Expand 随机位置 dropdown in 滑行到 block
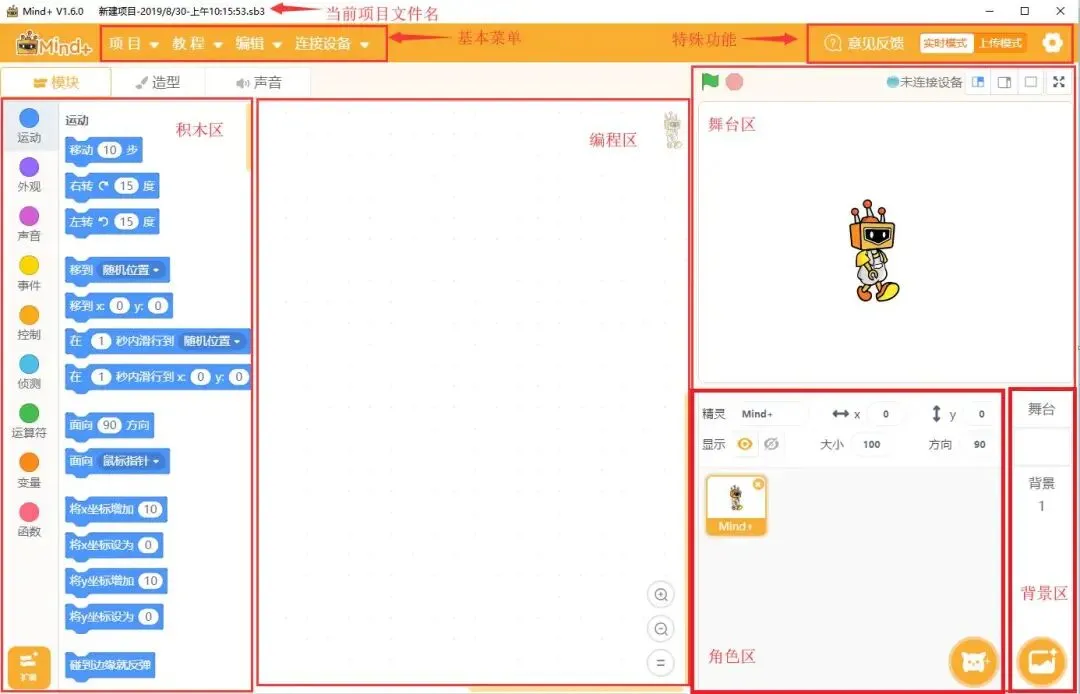The image size is (1080, 694). point(211,341)
